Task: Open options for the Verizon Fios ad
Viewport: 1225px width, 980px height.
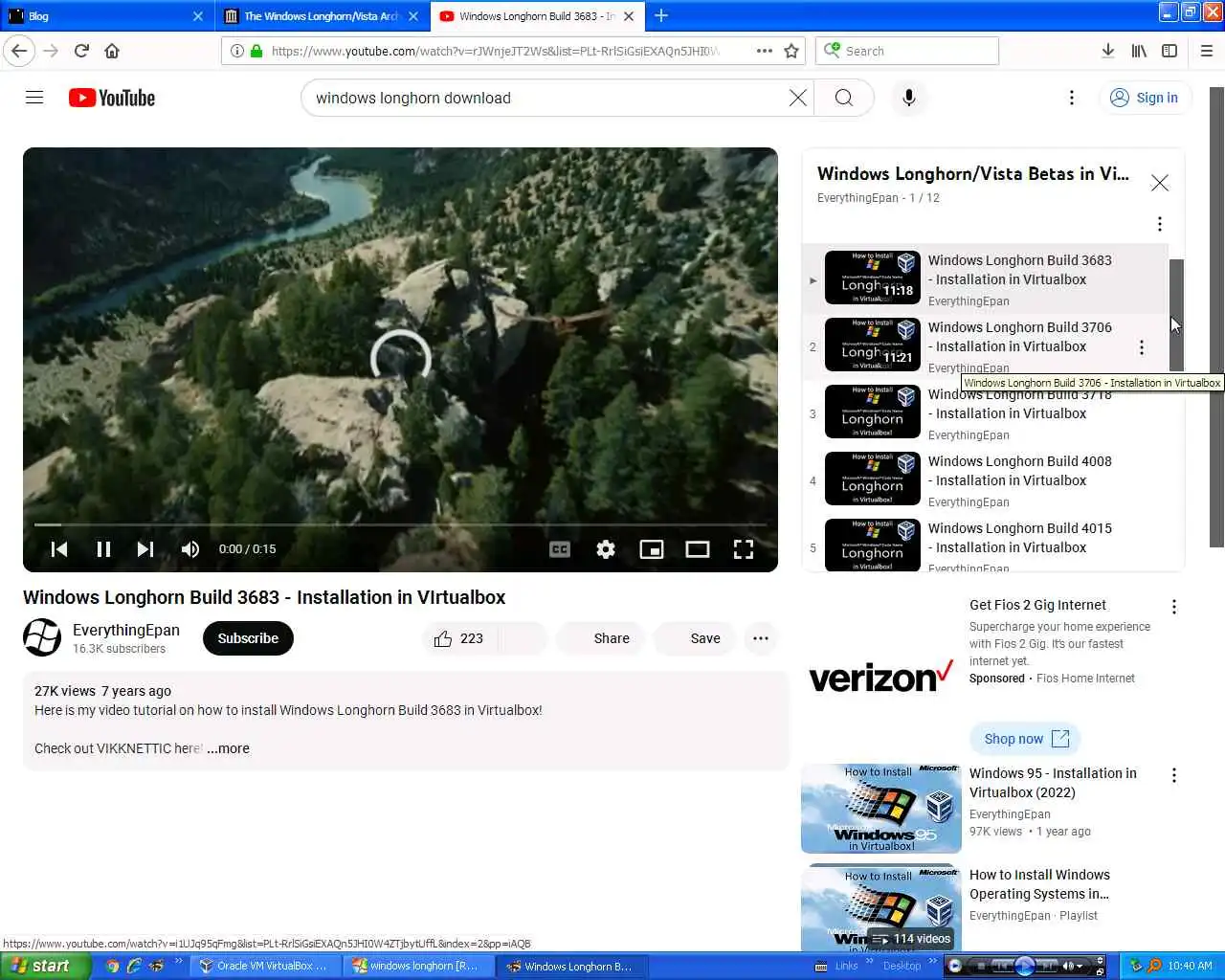Action: point(1174,607)
